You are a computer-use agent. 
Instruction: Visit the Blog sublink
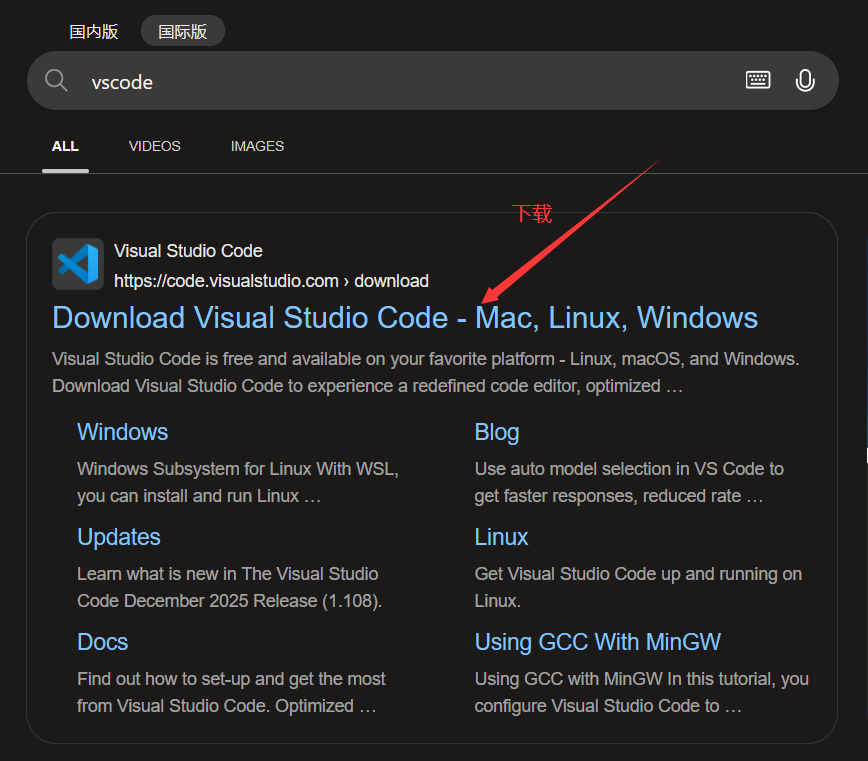click(x=496, y=432)
